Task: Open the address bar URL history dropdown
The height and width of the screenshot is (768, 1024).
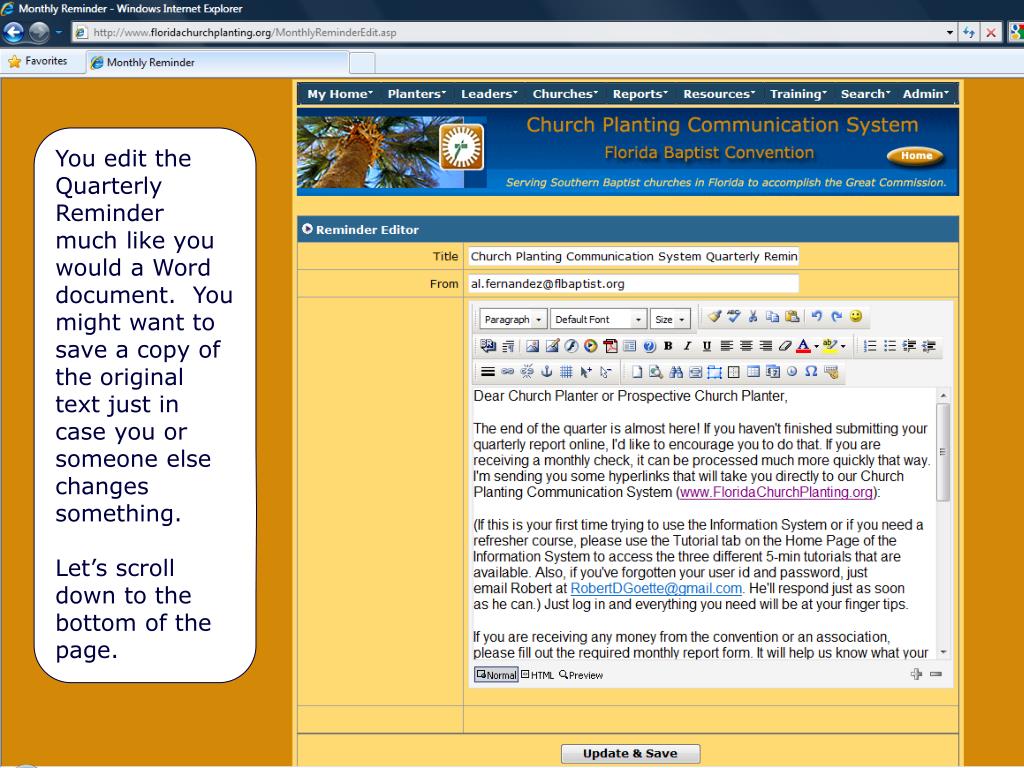Action: tap(950, 32)
